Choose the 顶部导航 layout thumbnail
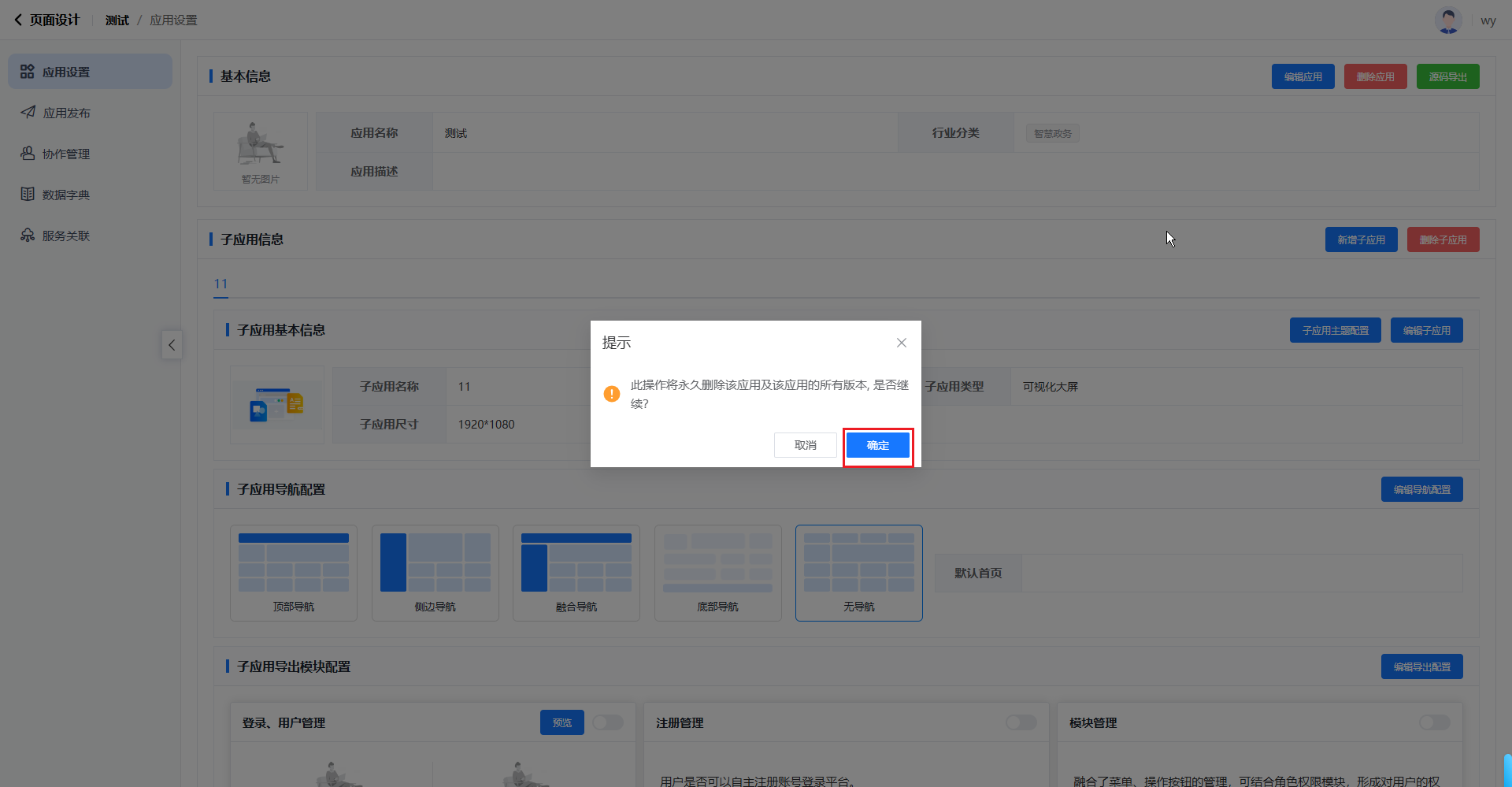The image size is (1512, 787). coord(294,573)
